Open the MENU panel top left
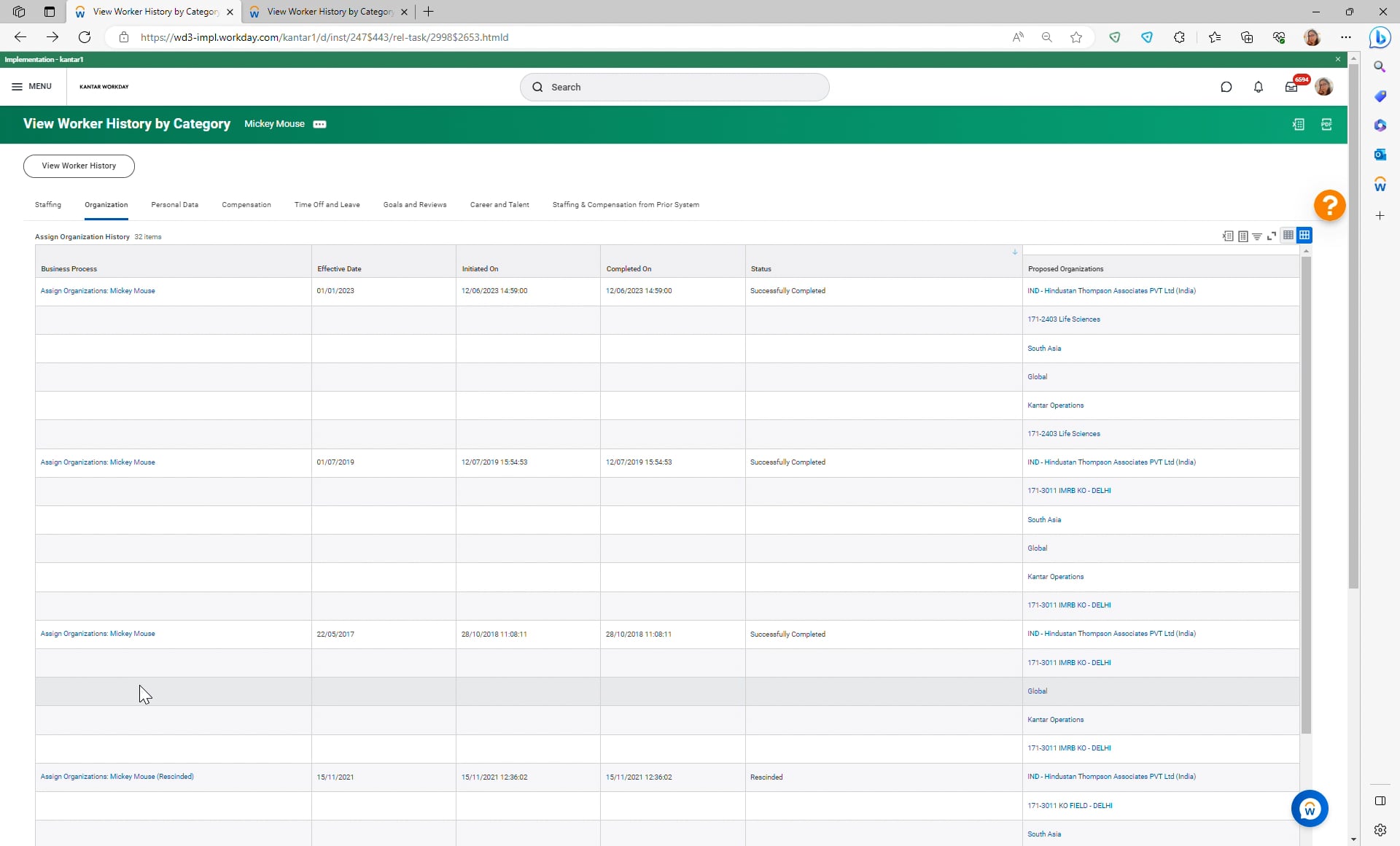Viewport: 1400px width, 846px height. pos(31,86)
